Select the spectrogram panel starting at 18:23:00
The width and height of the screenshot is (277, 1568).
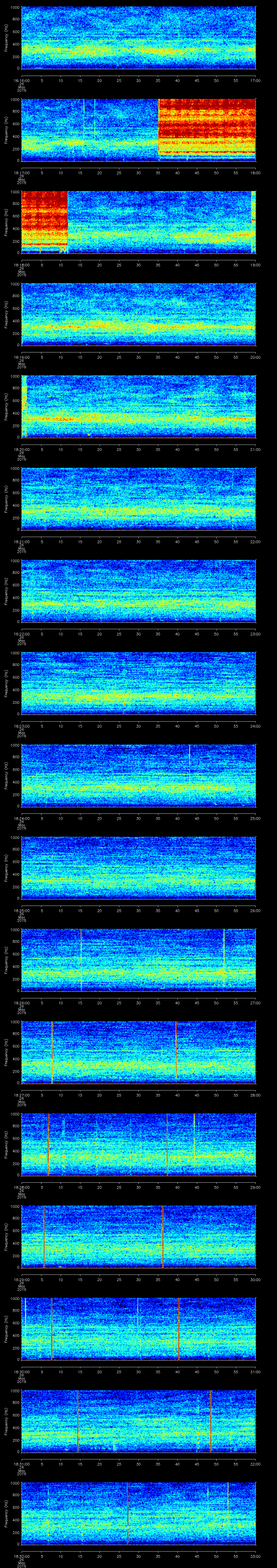[138, 683]
